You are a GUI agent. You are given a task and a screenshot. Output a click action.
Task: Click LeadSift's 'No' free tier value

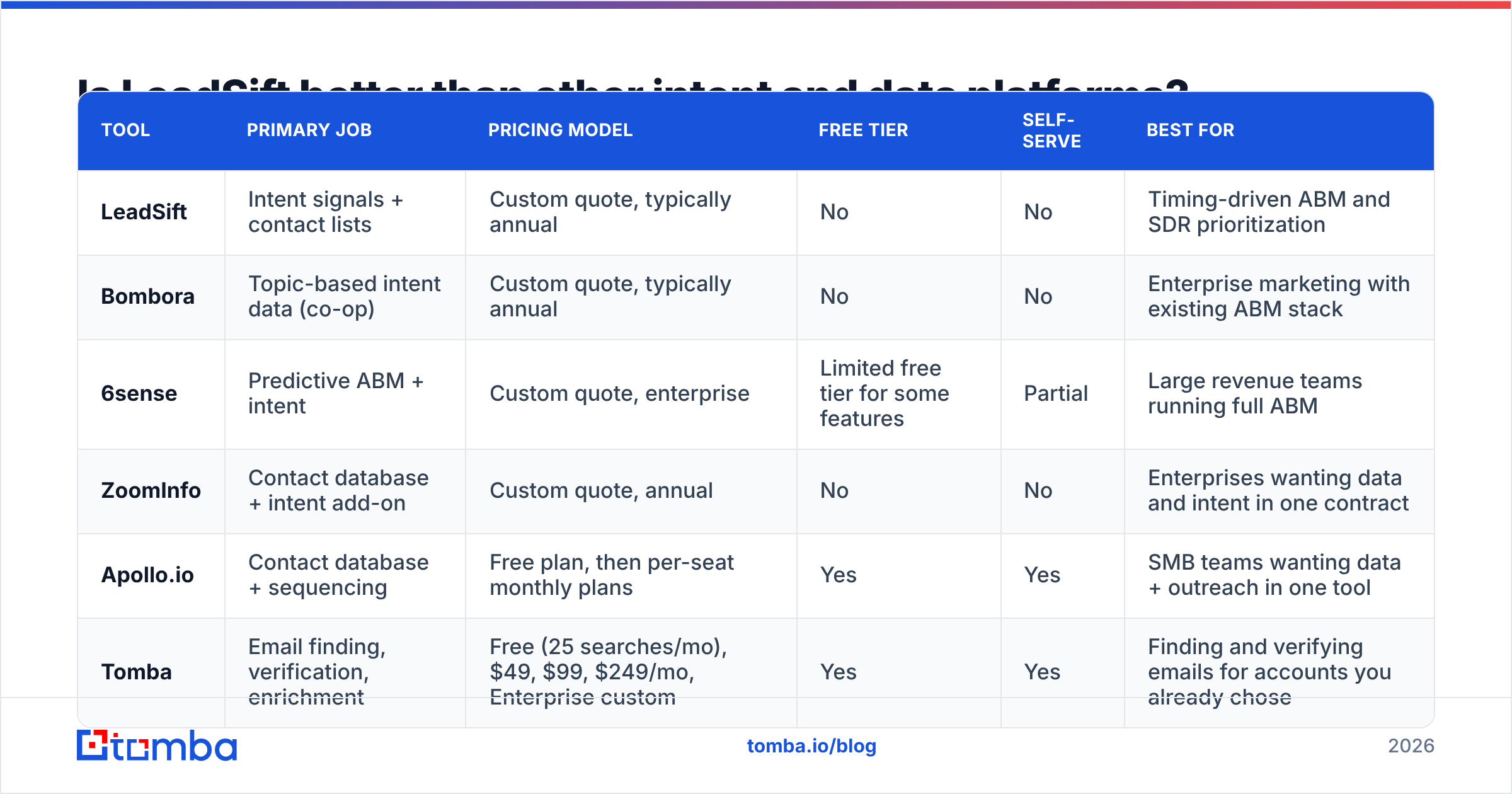click(834, 212)
